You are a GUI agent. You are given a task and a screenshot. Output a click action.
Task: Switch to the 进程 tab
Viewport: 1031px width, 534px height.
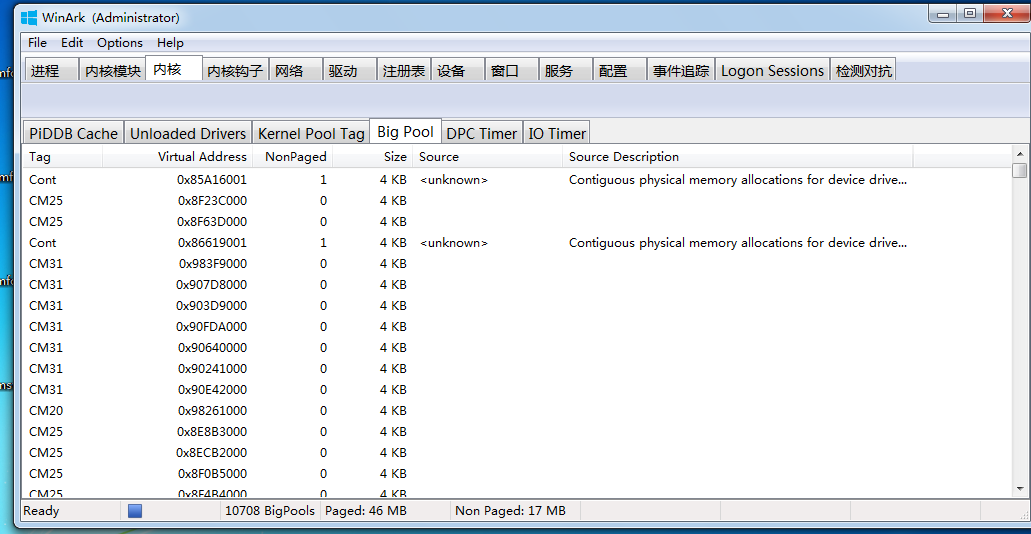(52, 70)
